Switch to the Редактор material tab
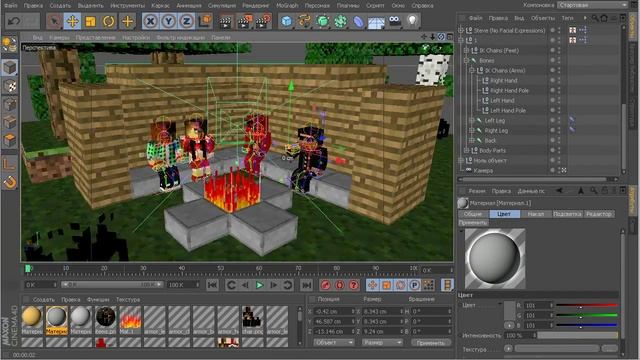 coord(599,214)
